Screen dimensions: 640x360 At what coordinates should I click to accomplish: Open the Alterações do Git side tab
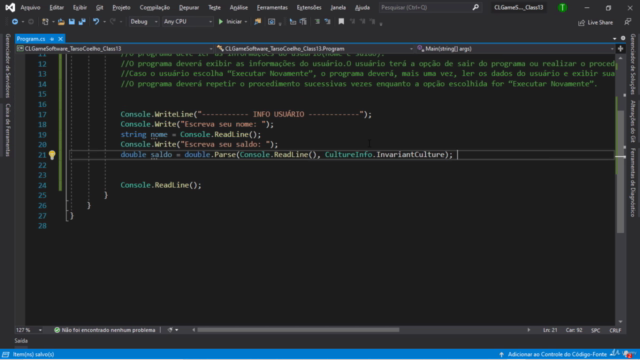point(633,121)
